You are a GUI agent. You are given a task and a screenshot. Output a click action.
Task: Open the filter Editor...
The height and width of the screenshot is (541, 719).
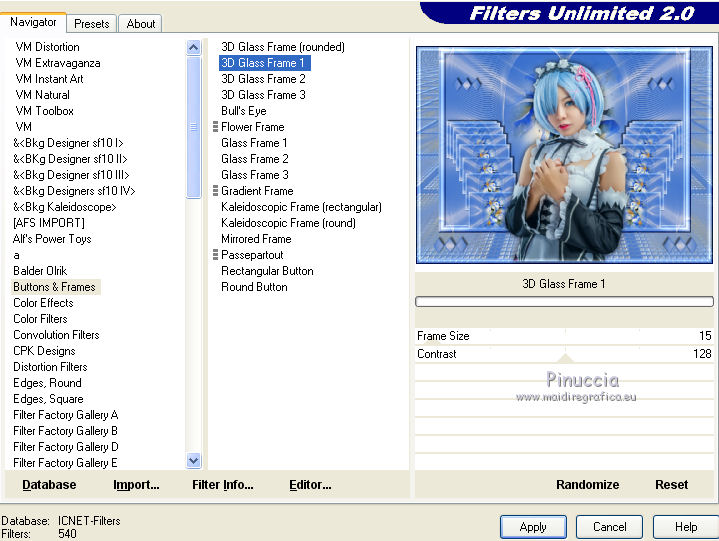click(310, 485)
